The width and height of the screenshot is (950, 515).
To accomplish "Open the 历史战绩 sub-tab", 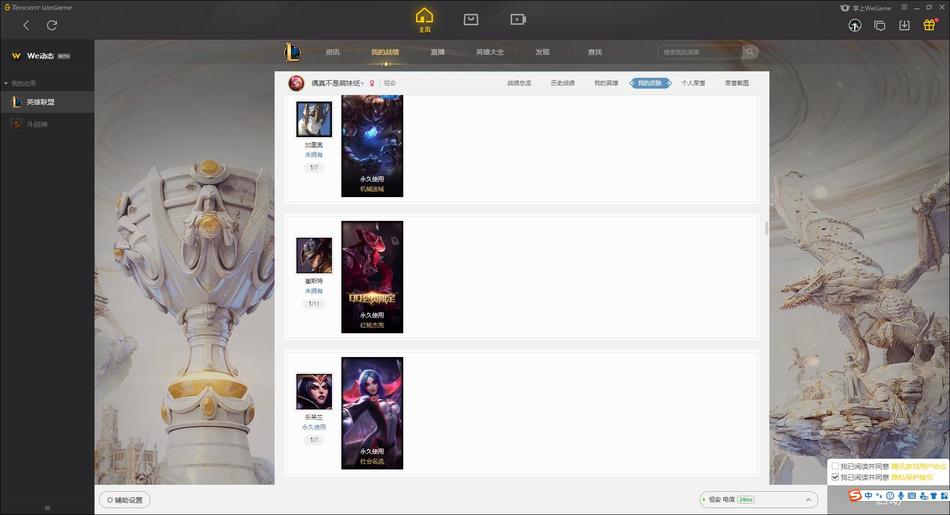I will [563, 83].
